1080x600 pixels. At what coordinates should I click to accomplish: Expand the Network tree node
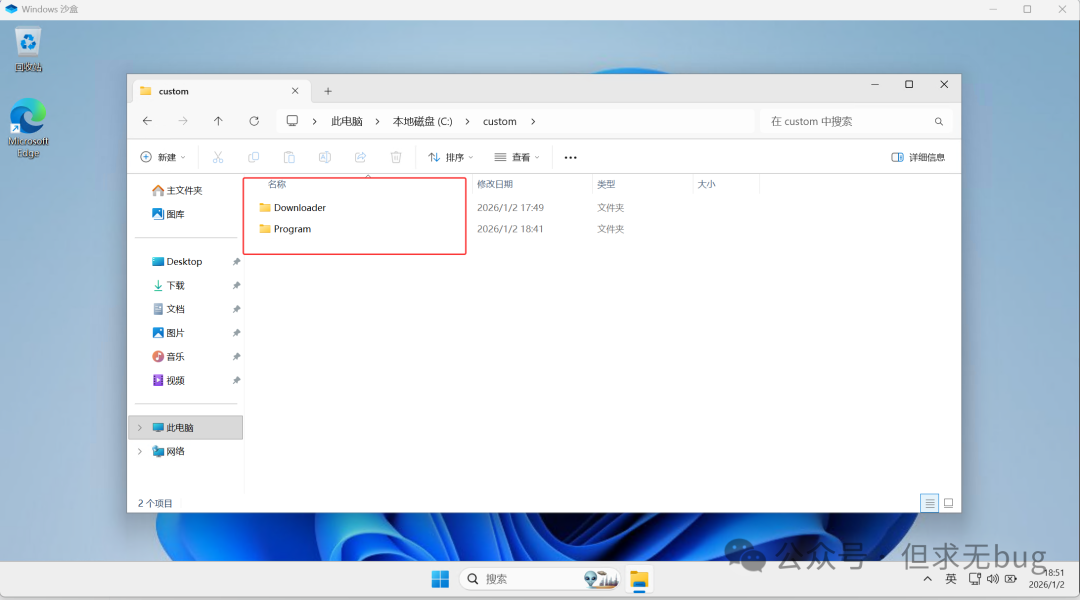pos(140,452)
